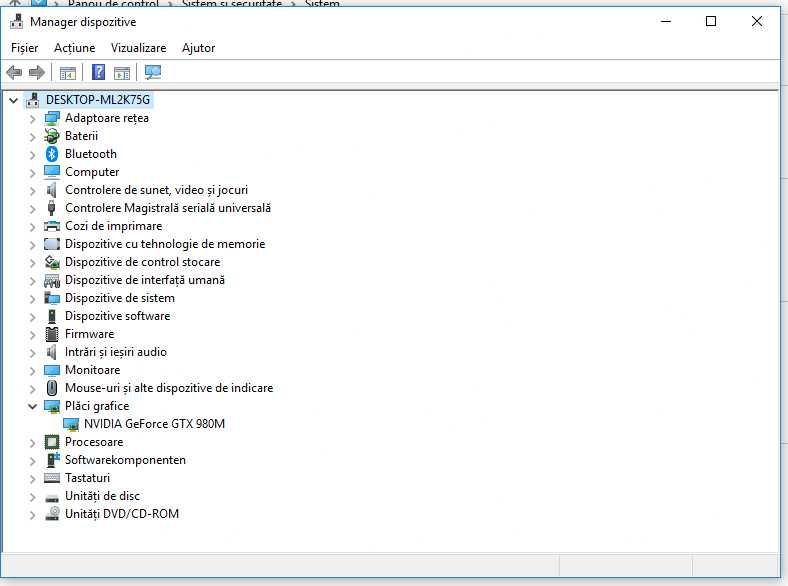The image size is (788, 586).
Task: Click the DESKTOP-ML2K75G computer root icon
Action: (33, 100)
